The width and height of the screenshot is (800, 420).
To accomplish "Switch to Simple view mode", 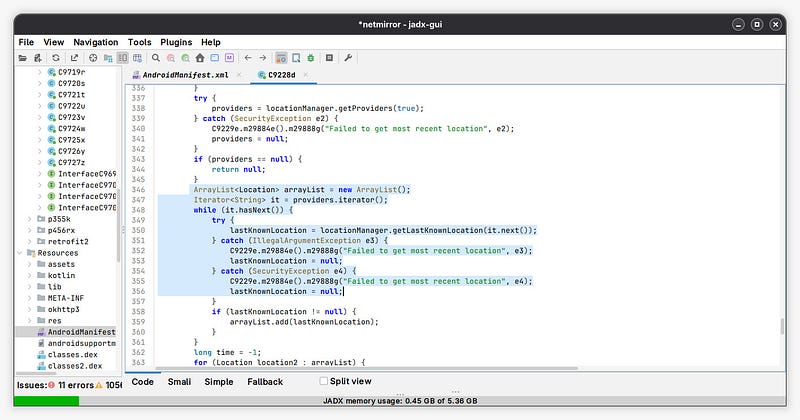I will click(x=219, y=382).
